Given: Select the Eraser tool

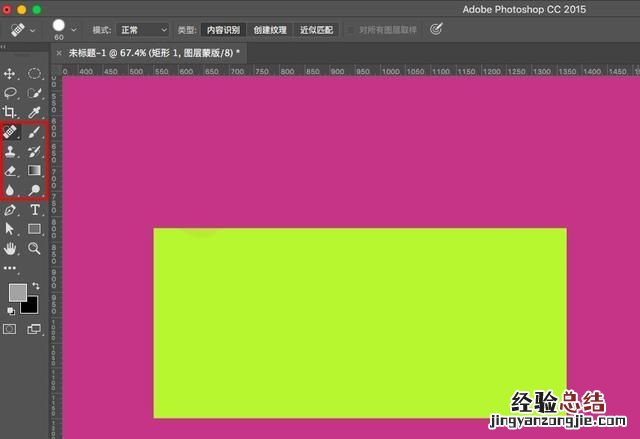Looking at the screenshot, I should (10, 171).
